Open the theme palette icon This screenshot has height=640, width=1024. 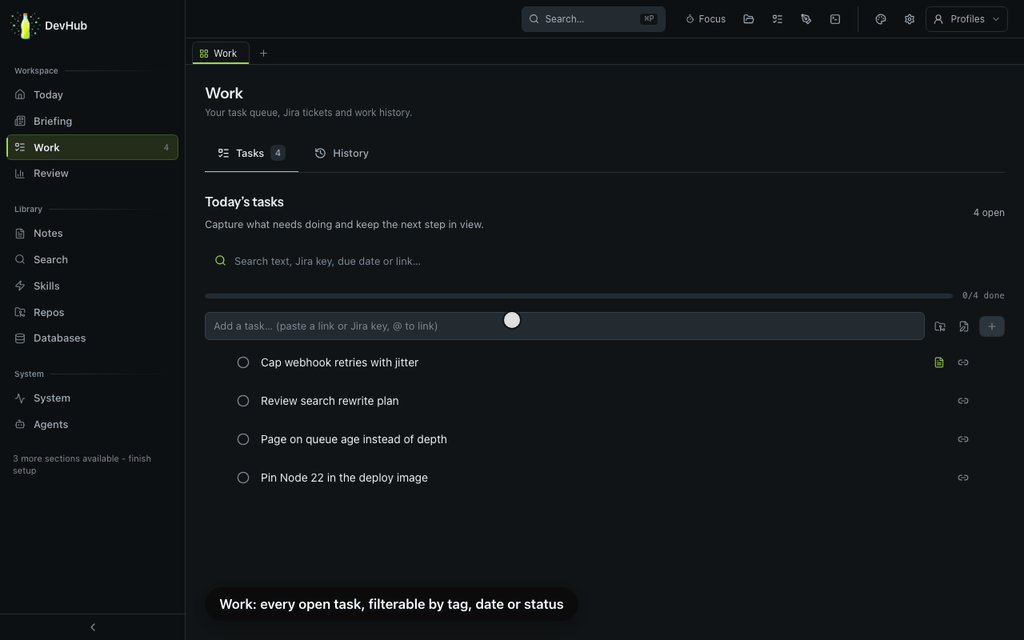coord(880,19)
